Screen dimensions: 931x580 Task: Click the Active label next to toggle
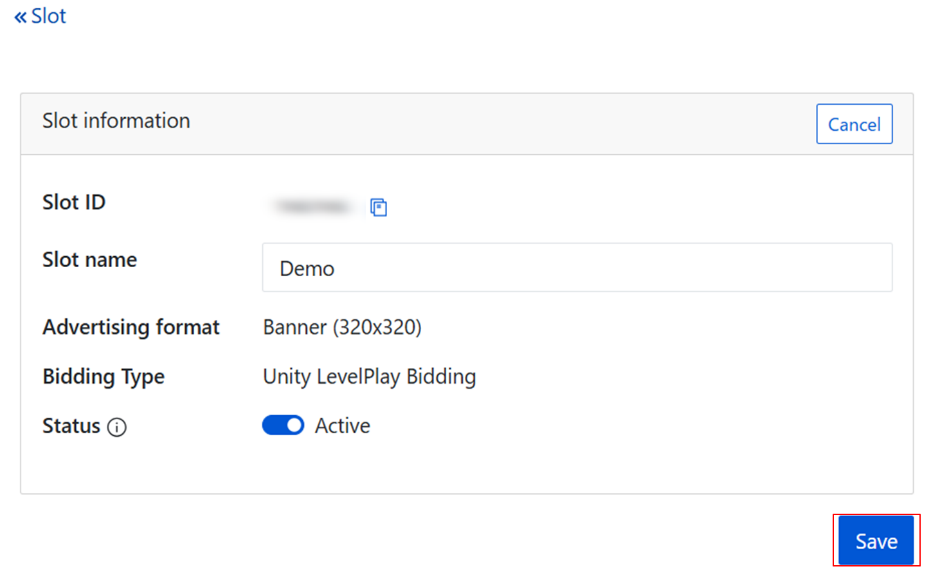coord(342,426)
